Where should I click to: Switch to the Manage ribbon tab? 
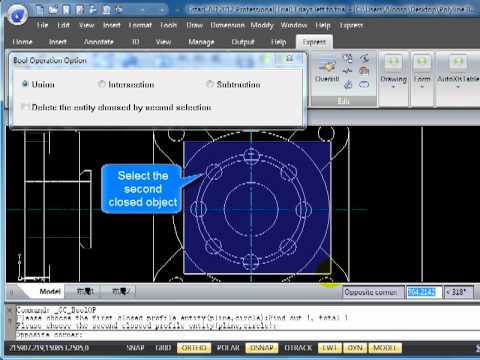[201, 42]
